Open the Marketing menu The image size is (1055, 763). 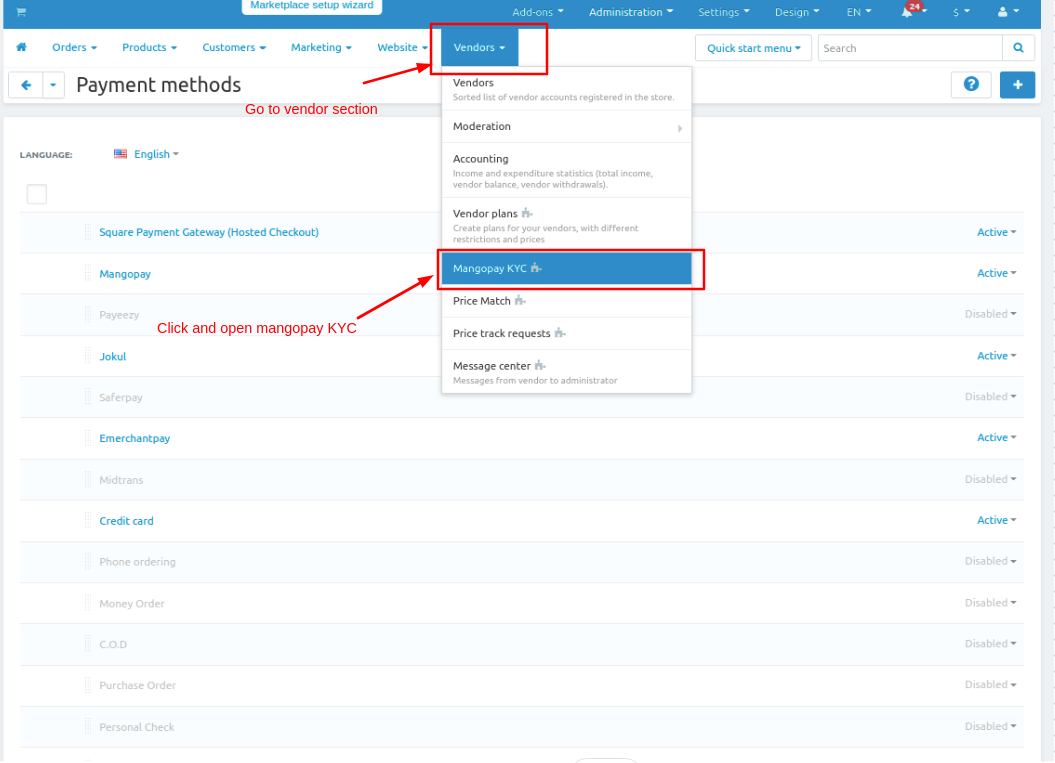coord(321,47)
